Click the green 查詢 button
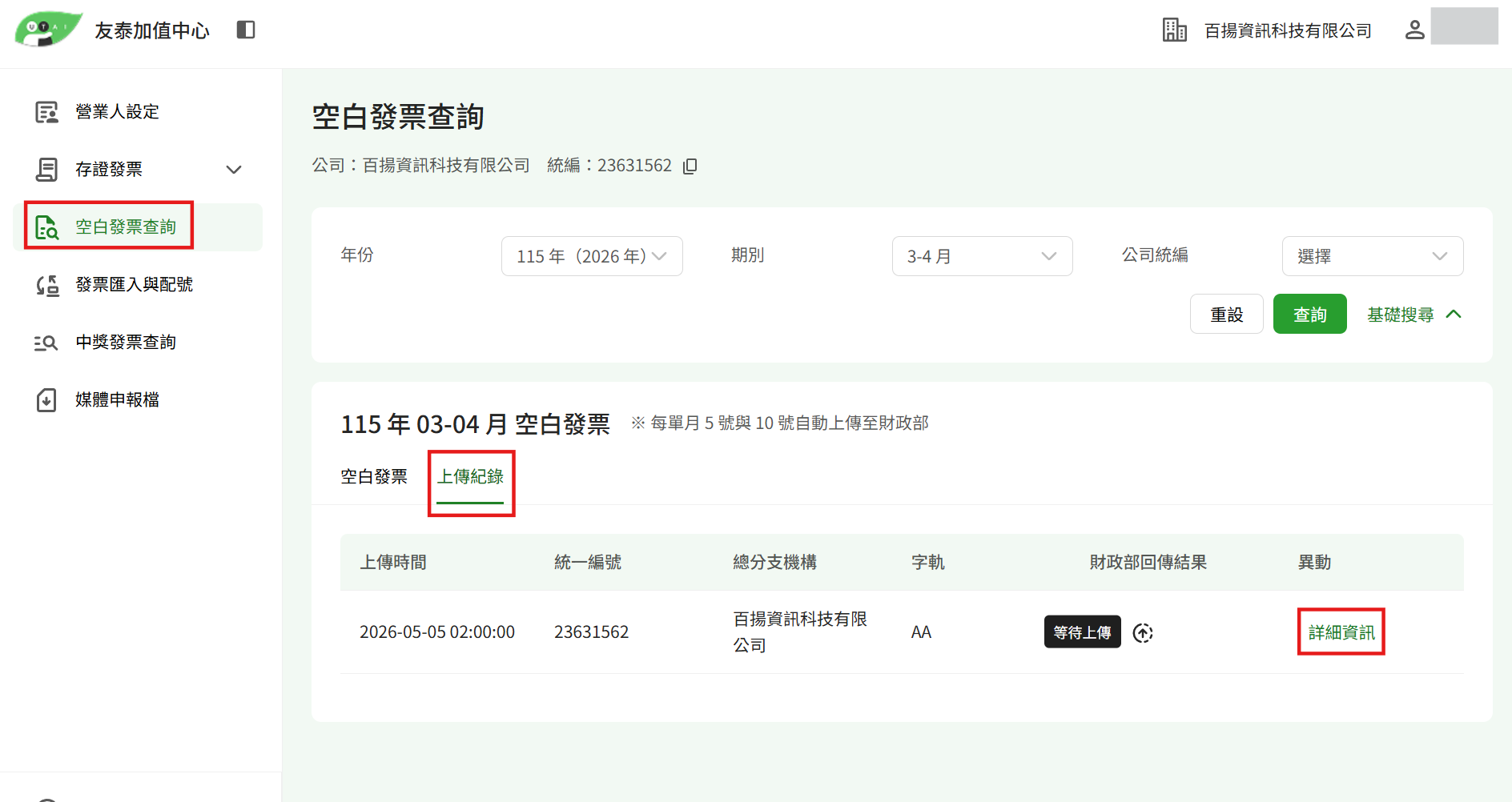 point(1309,315)
